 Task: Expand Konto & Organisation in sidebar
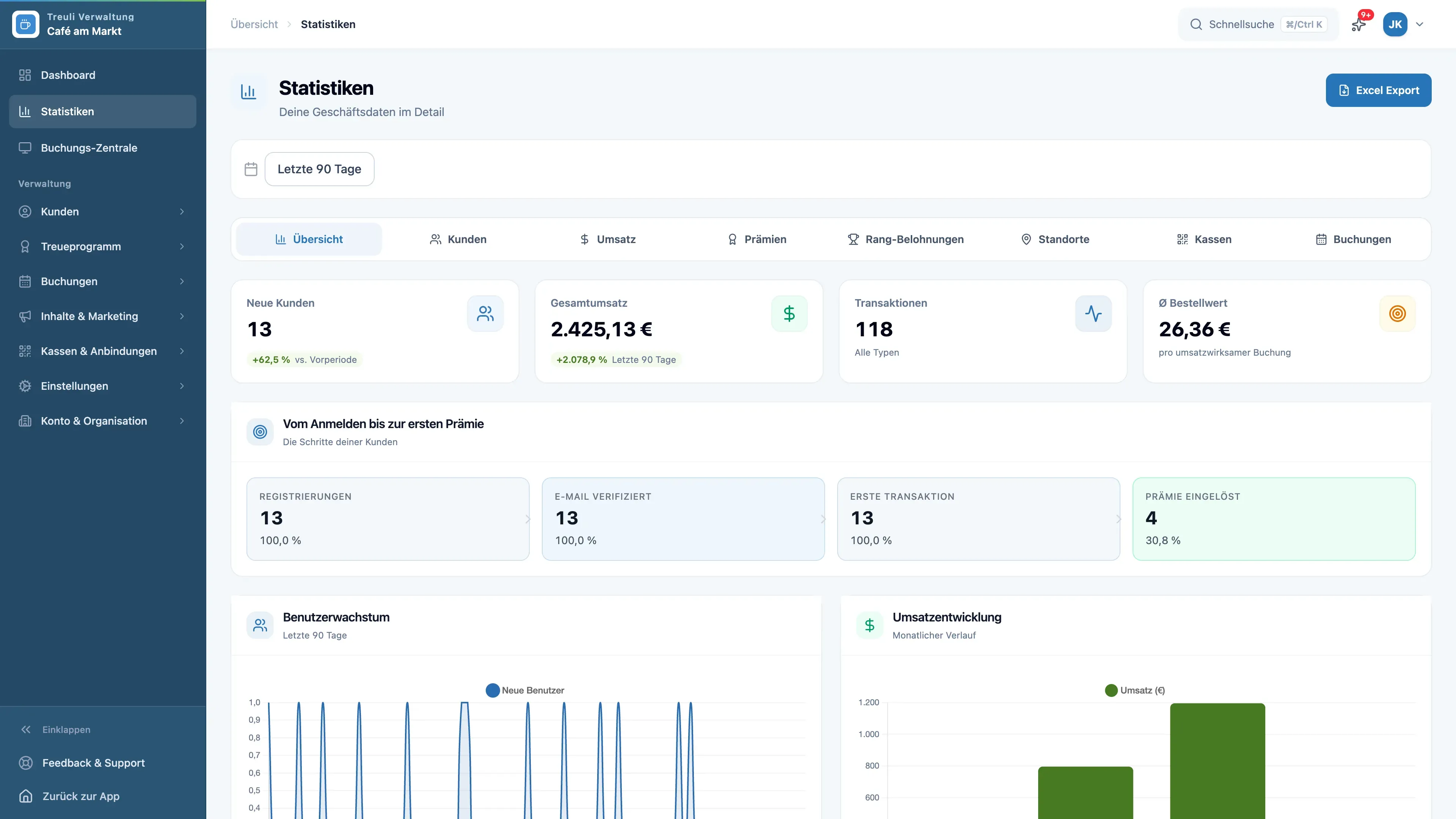[103, 421]
